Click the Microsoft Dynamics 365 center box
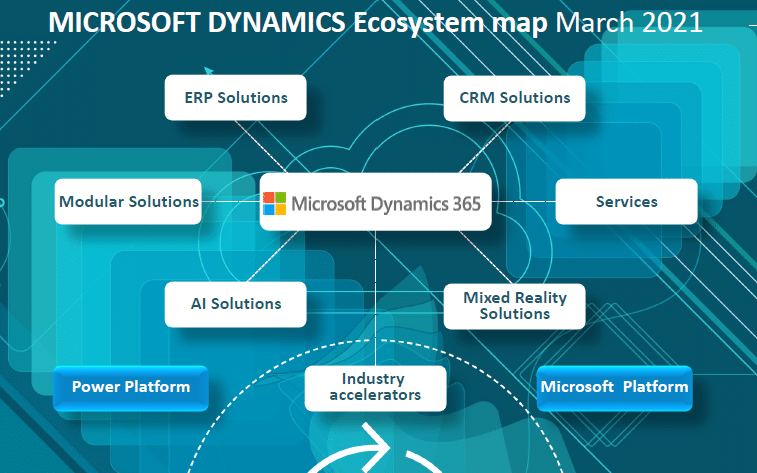Screen dimensions: 757x473 point(376,202)
